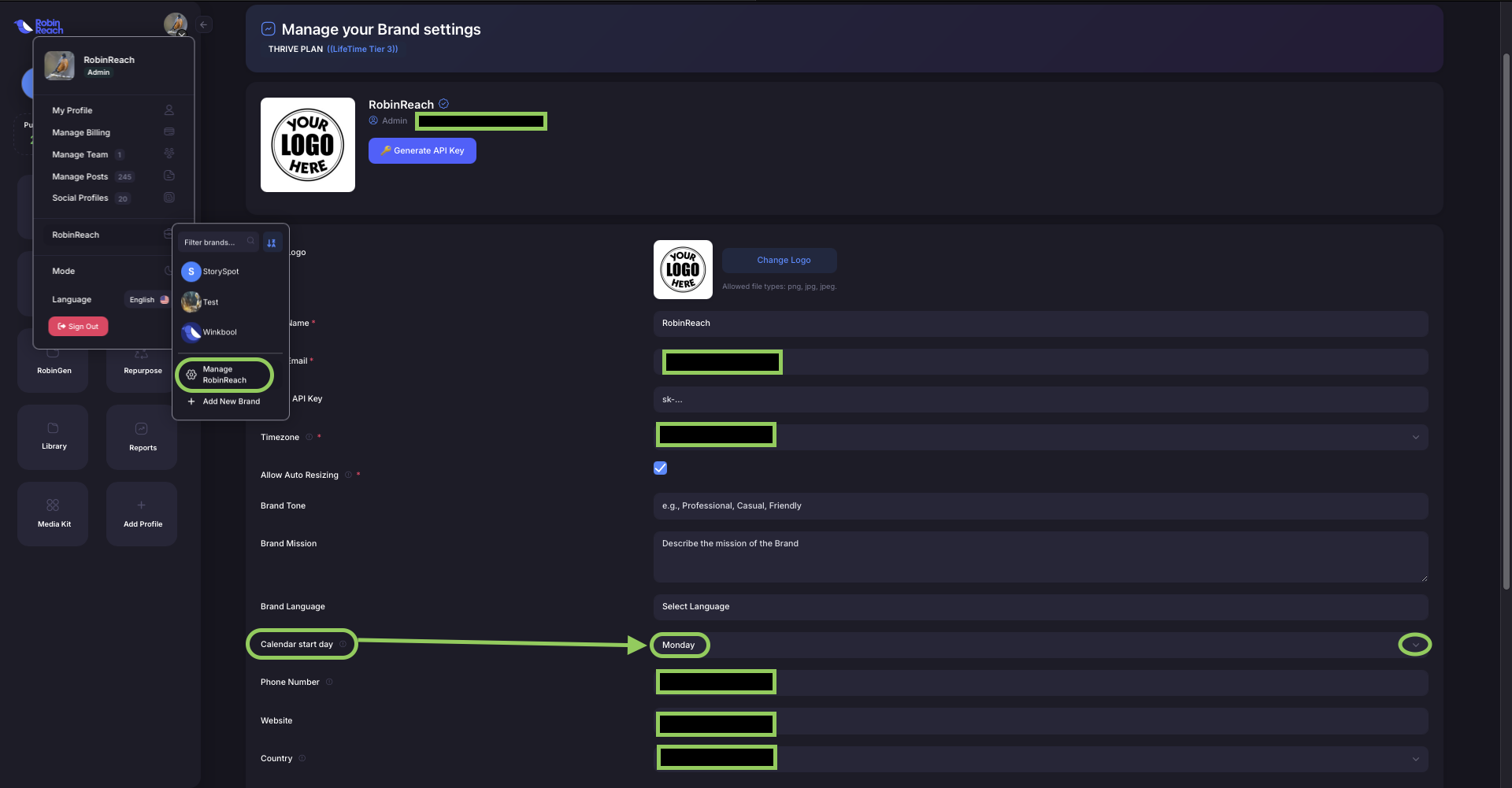
Task: Click the Social Profiles icon
Action: [169, 198]
